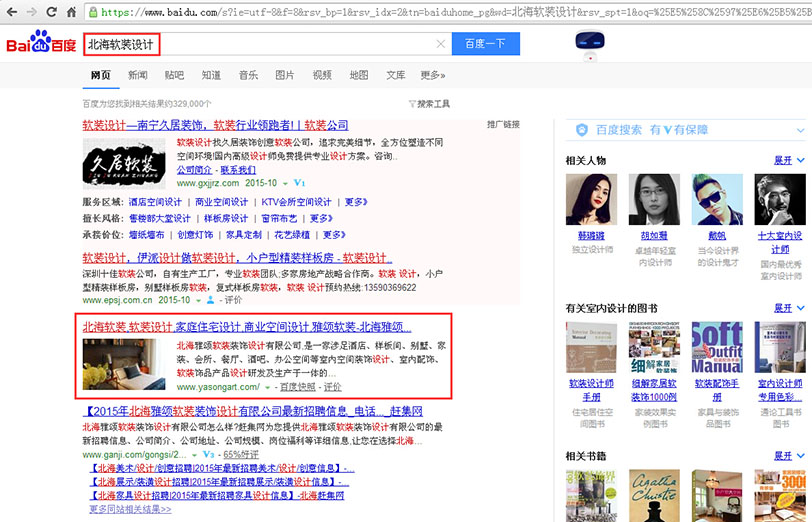This screenshot has width=812, height=522.
Task: Switch to 贴吧 tab
Action: [174, 75]
